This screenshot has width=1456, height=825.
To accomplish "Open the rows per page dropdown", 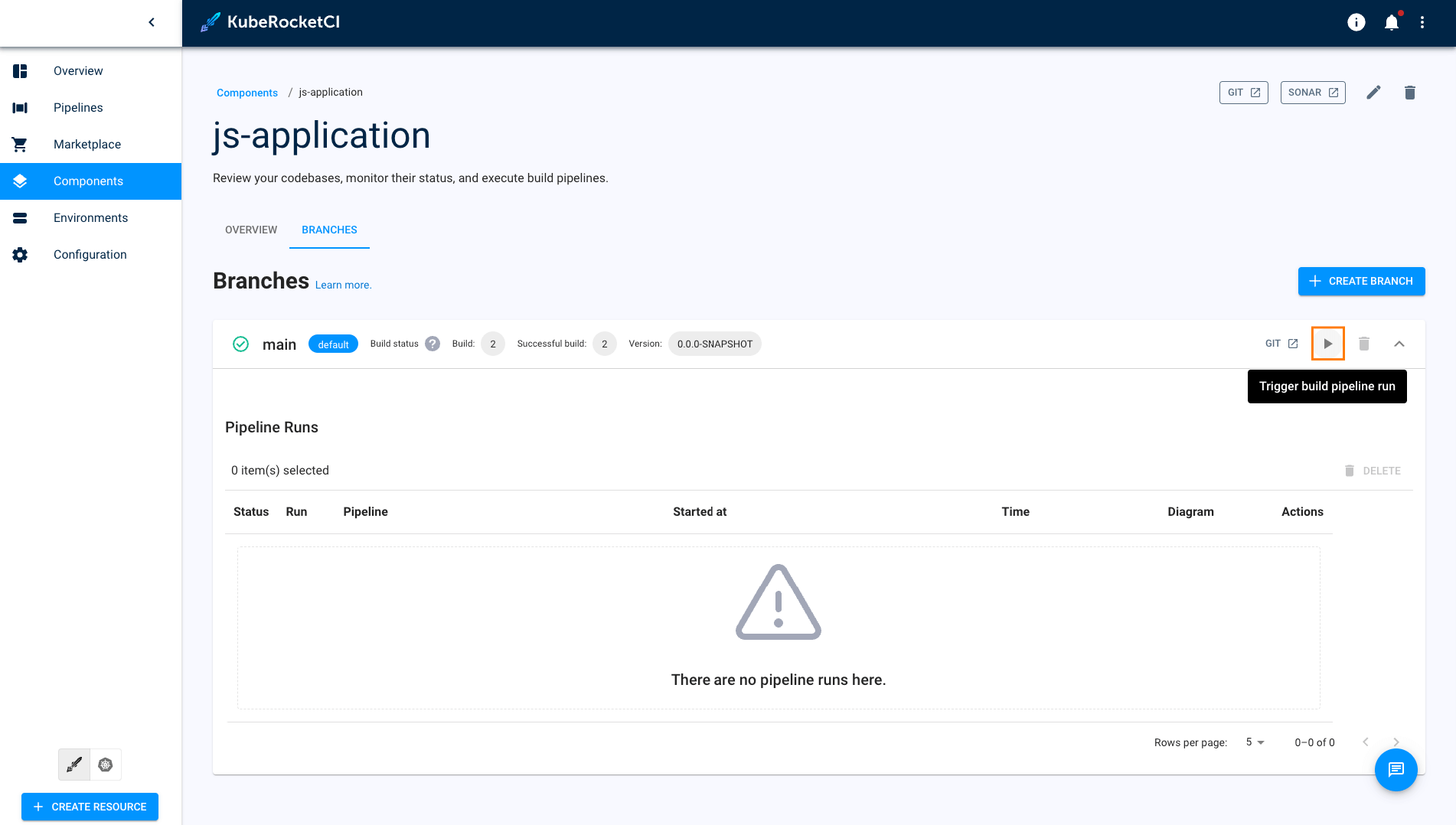I will pos(1254,742).
